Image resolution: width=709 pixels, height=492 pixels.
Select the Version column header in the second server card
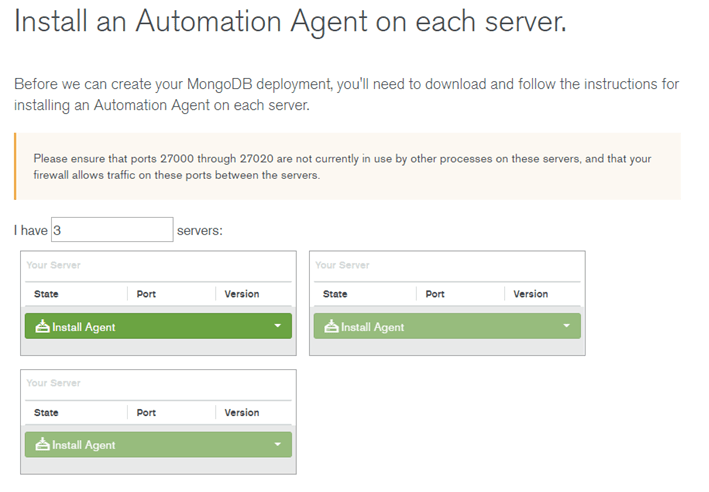click(x=531, y=294)
